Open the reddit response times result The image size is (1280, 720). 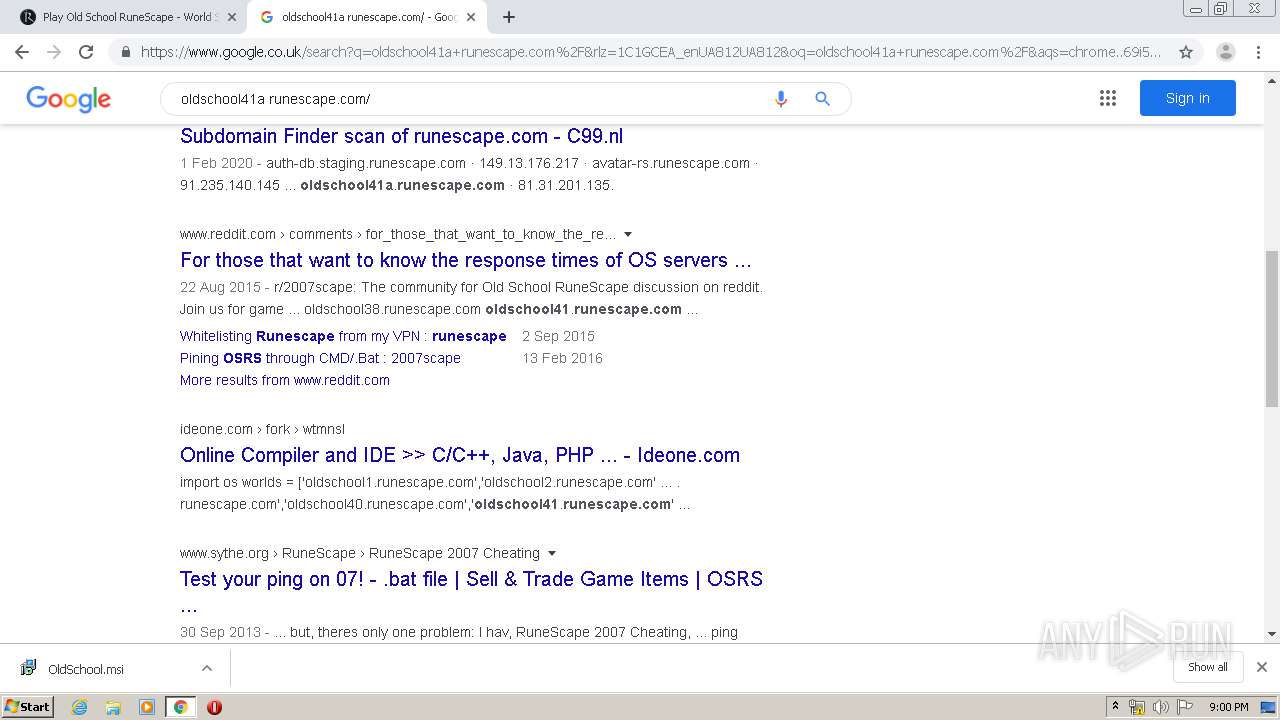tap(465, 260)
